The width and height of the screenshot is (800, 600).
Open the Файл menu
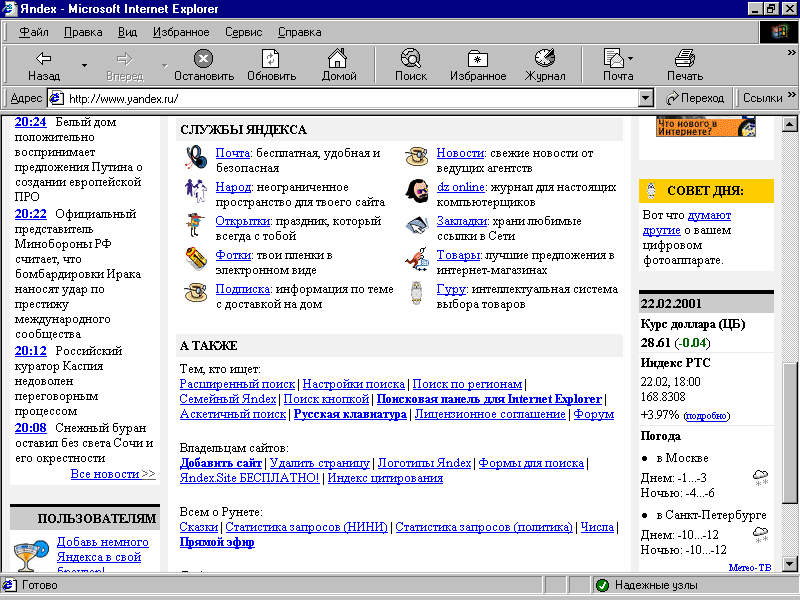[x=33, y=32]
